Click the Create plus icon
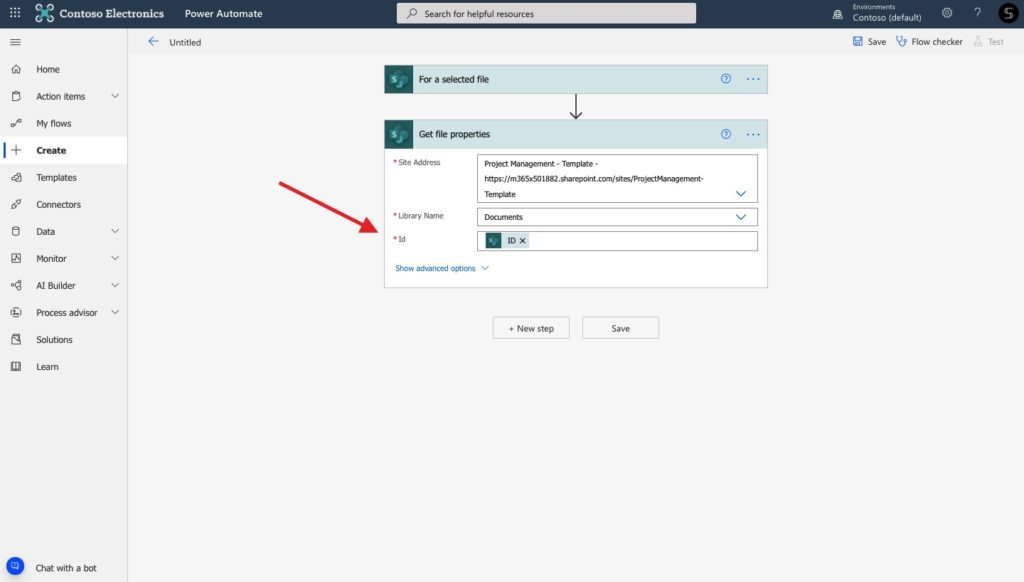Image resolution: width=1024 pixels, height=582 pixels. point(16,150)
